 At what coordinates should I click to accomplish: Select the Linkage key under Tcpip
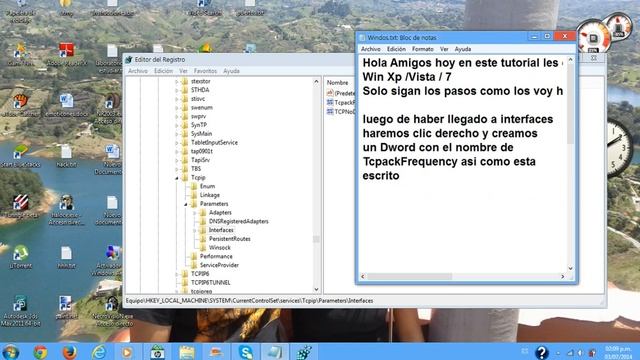tap(210, 196)
